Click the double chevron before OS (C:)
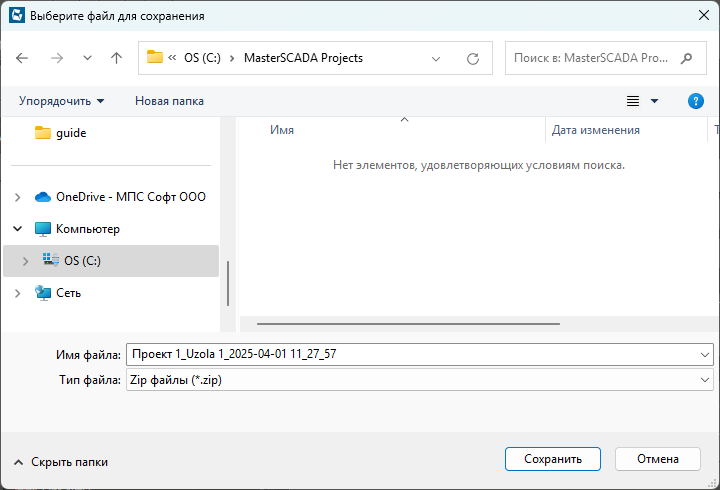Image resolution: width=720 pixels, height=490 pixels. 172,58
